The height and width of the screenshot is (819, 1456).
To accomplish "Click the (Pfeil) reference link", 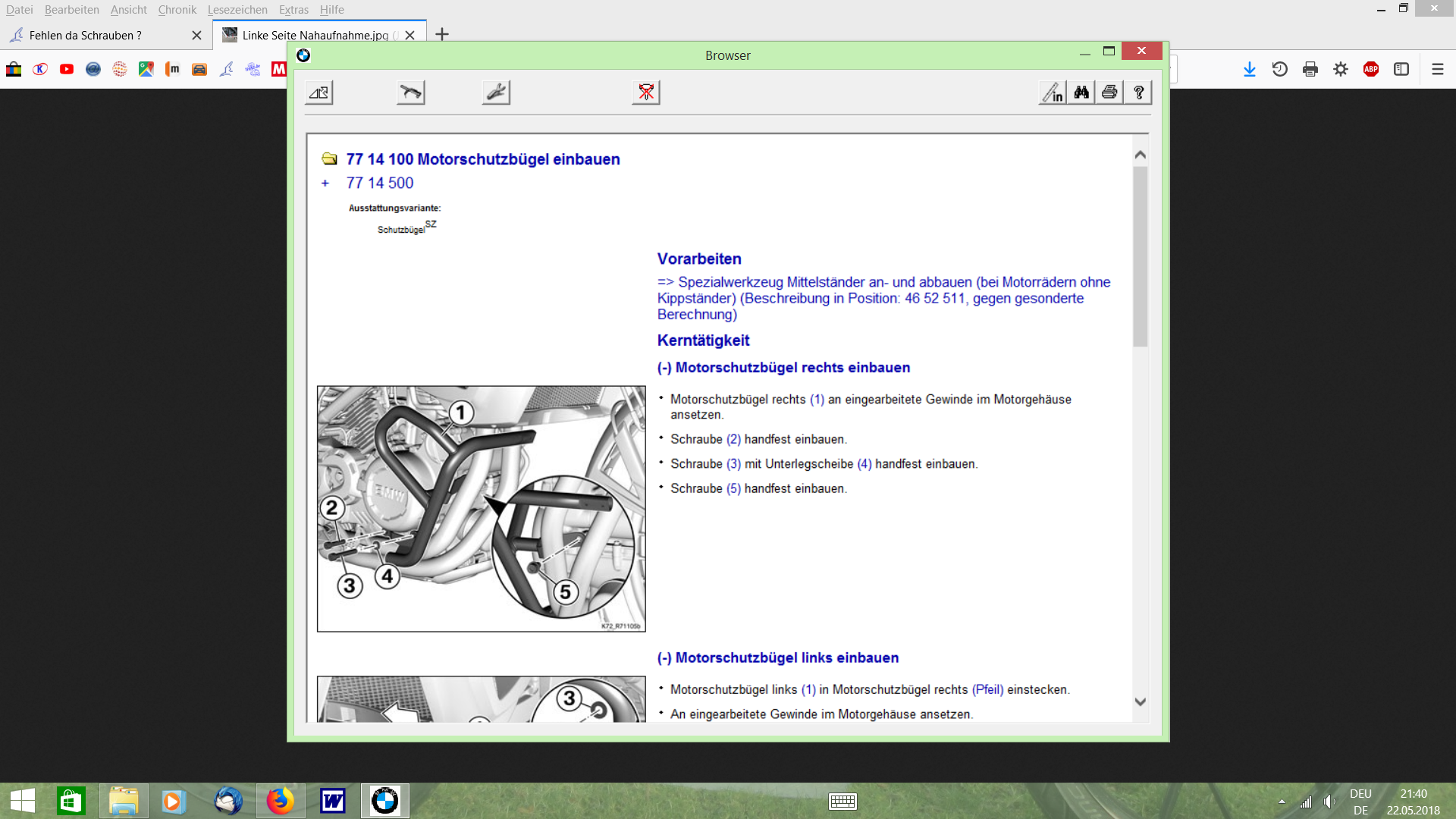I will [x=987, y=689].
